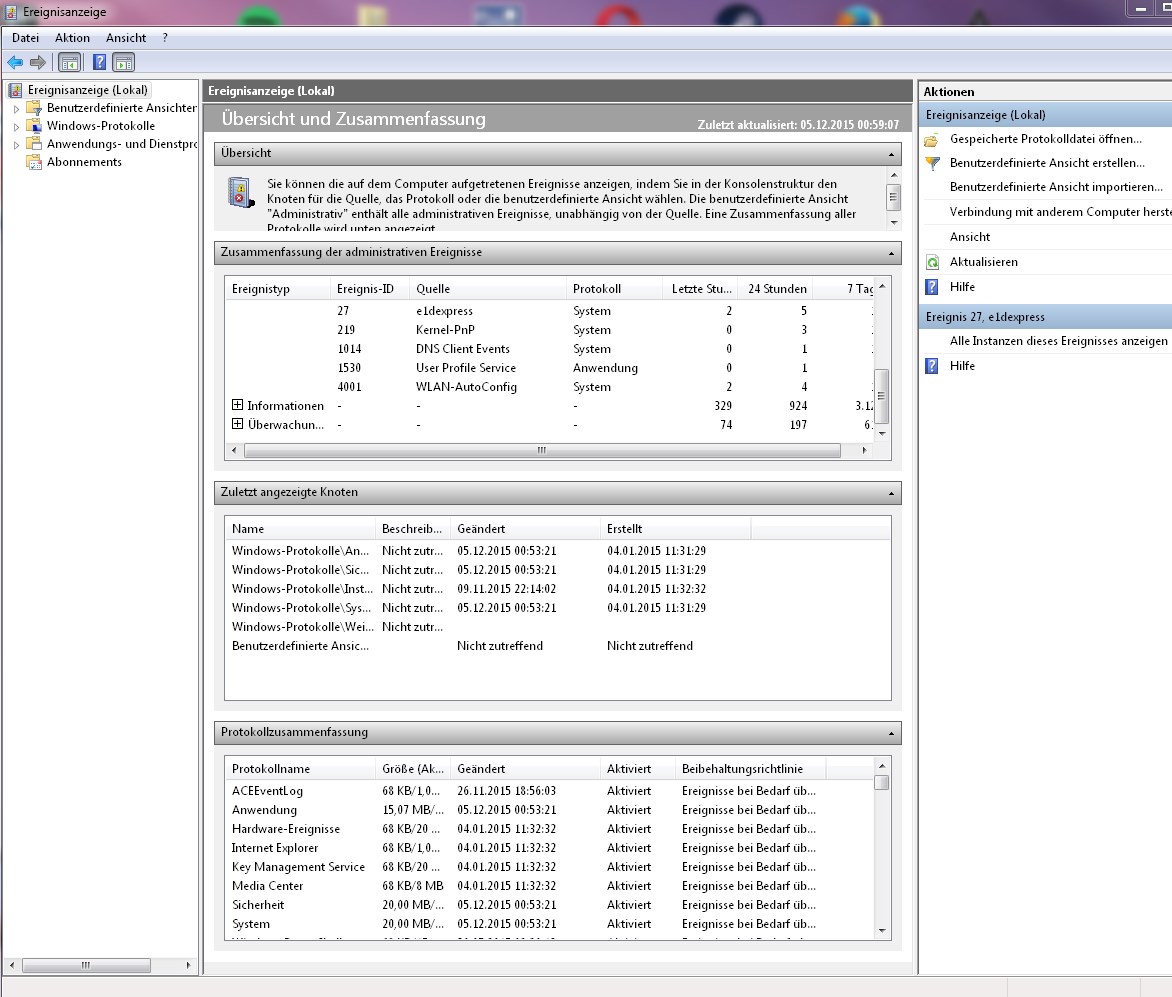Click the event log icon in Übersicht section
This screenshot has height=997, width=1172.
tap(241, 193)
